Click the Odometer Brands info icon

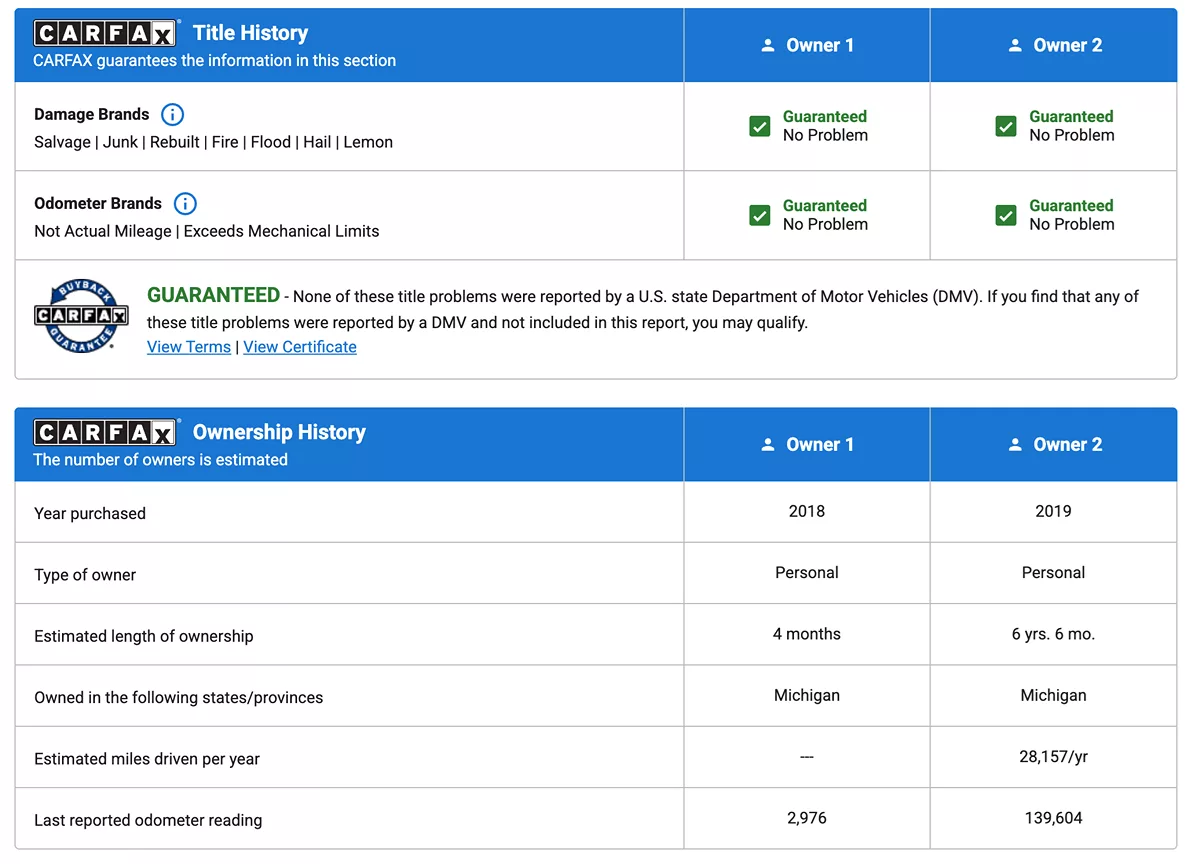(185, 204)
